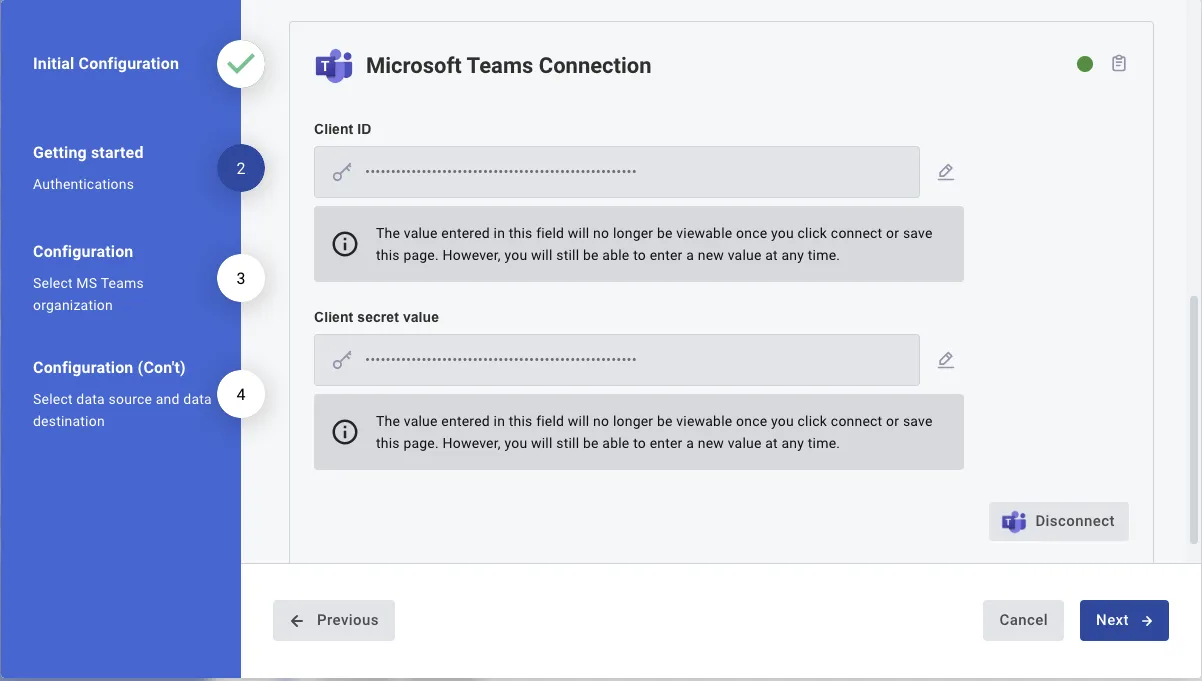Click info icon under Client ID

pyautogui.click(x=345, y=244)
